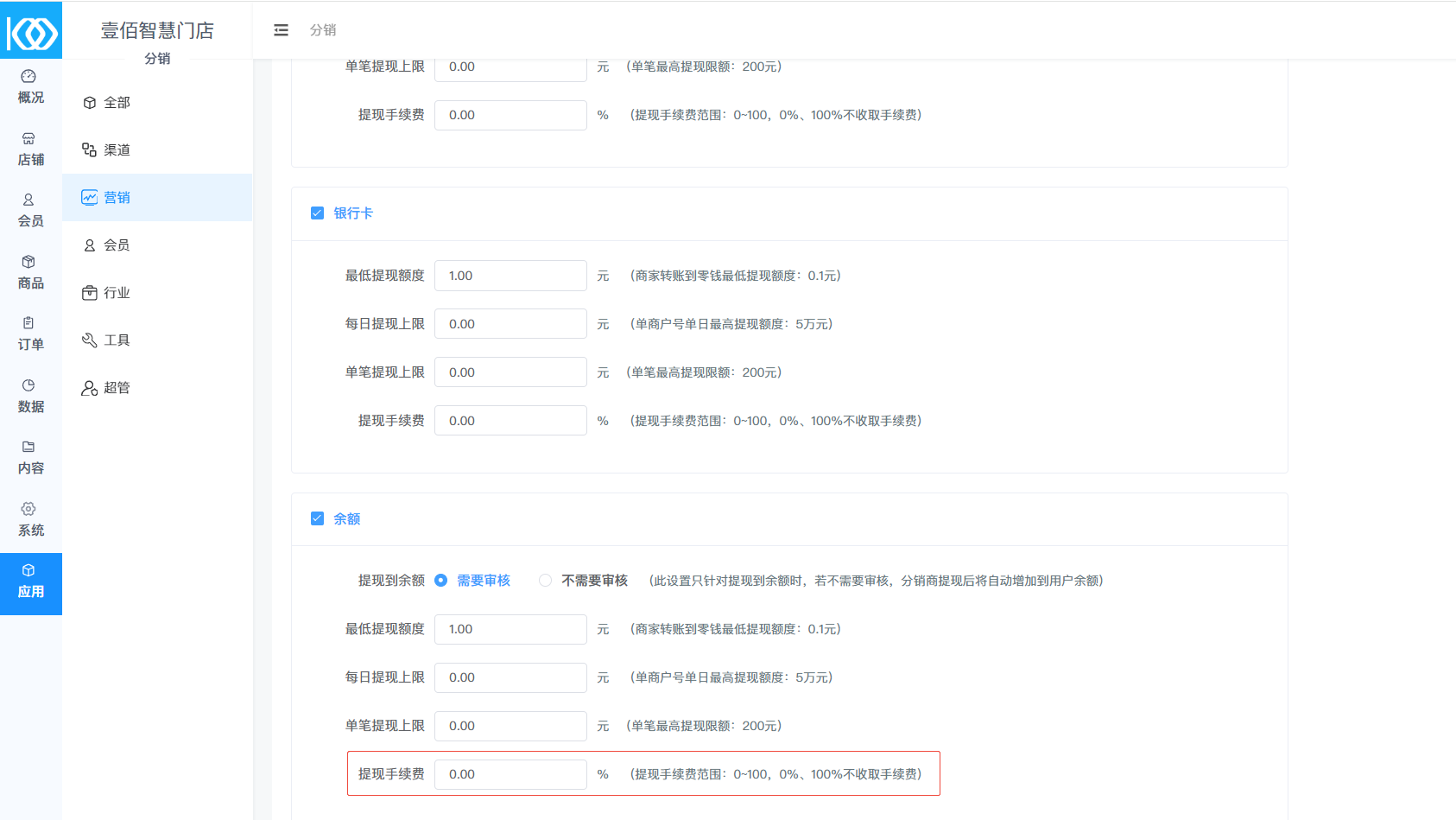Click the 壹佰 logo icon
Viewport: 1456px width, 820px height.
tap(31, 33)
